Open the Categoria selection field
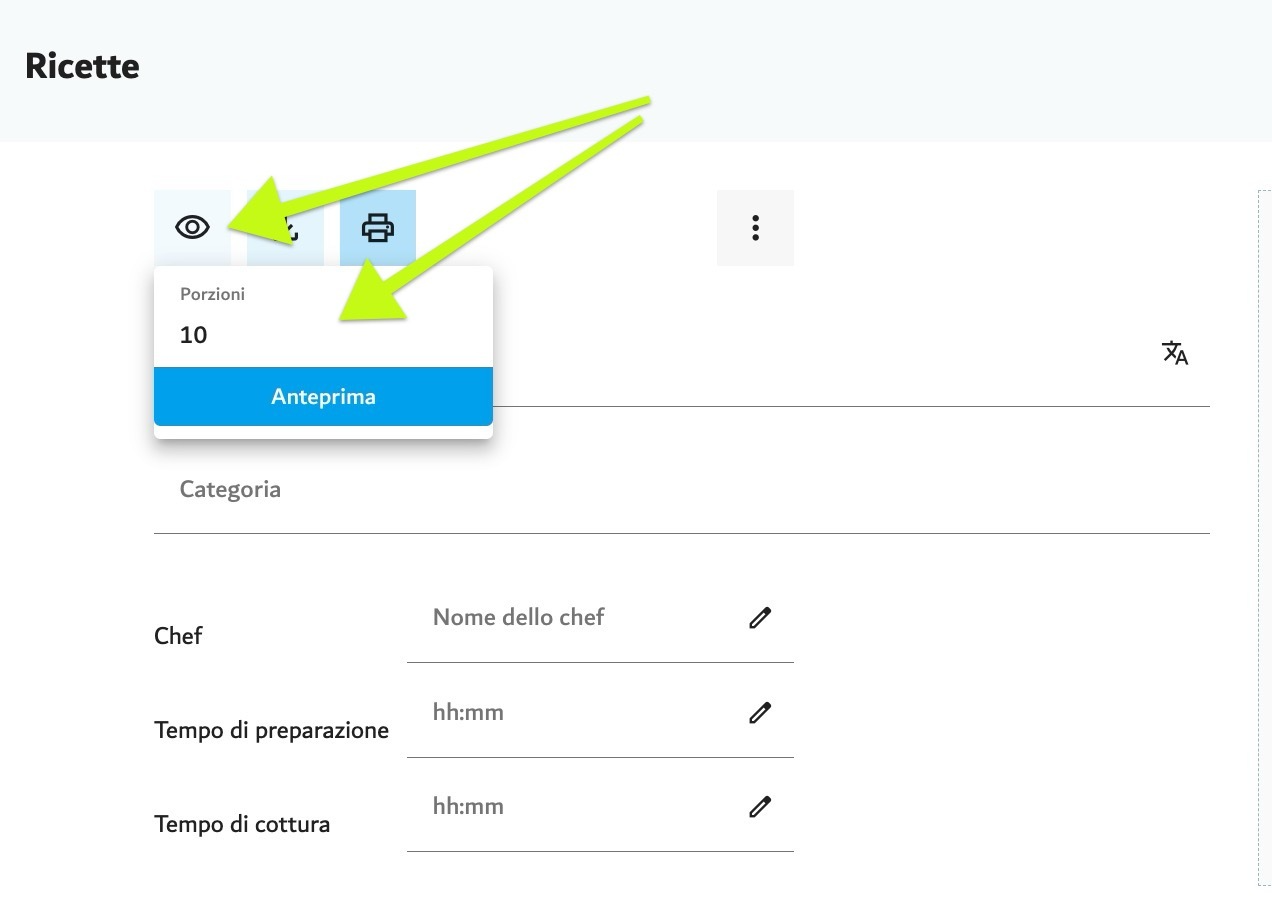The height and width of the screenshot is (904, 1272). coord(682,490)
